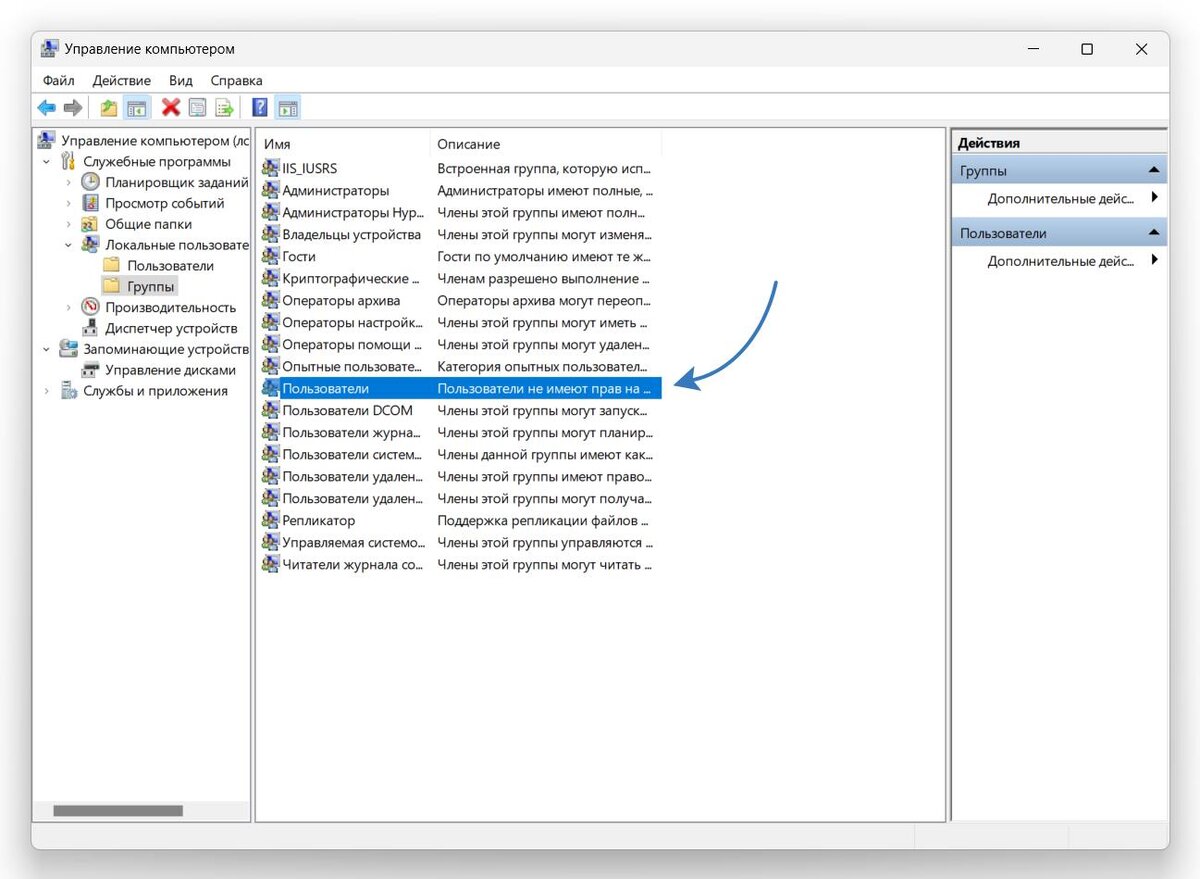Expand the Просмотр событий node

click(68, 203)
